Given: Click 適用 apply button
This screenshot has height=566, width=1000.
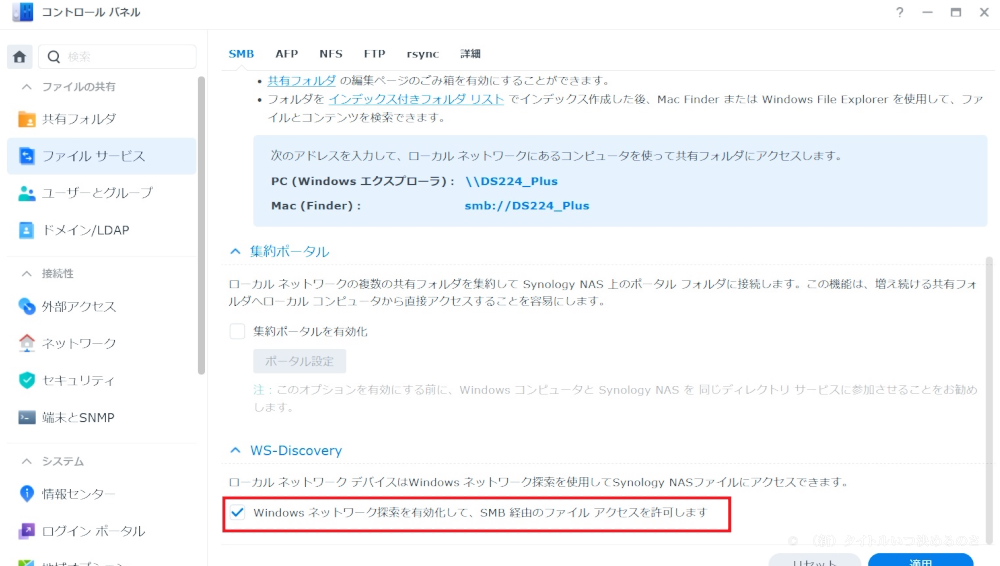Looking at the screenshot, I should point(920,560).
